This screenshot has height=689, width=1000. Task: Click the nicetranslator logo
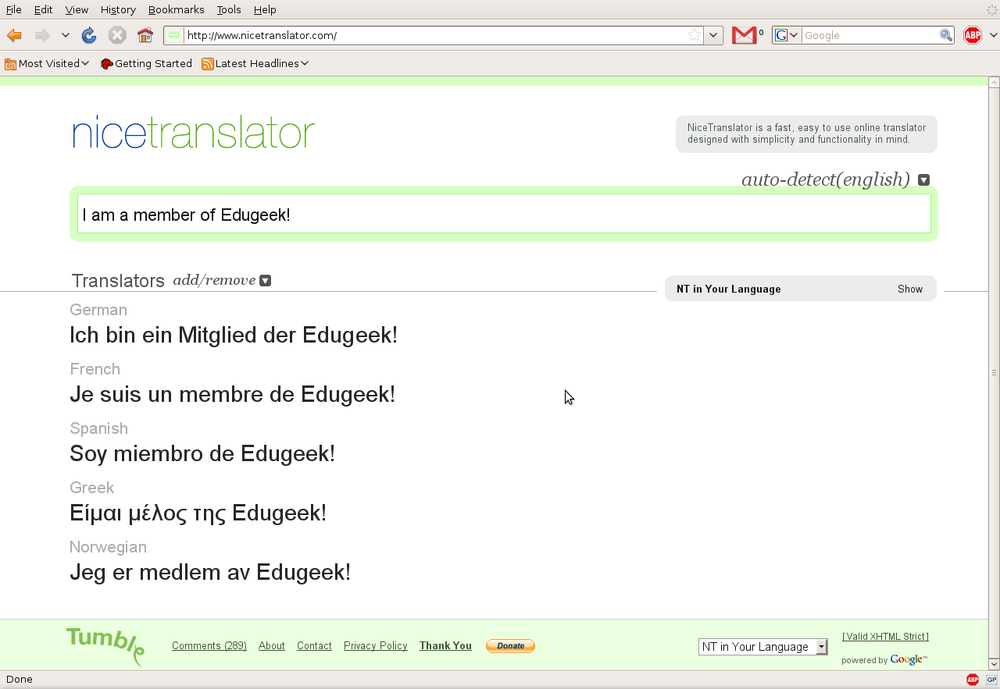[x=193, y=132]
